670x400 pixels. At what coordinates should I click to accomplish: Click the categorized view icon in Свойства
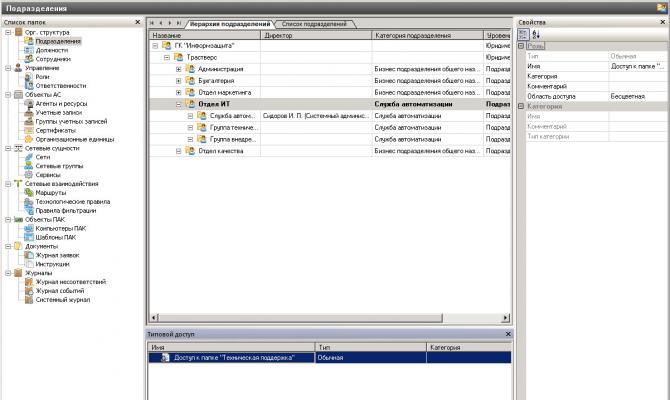tap(523, 35)
